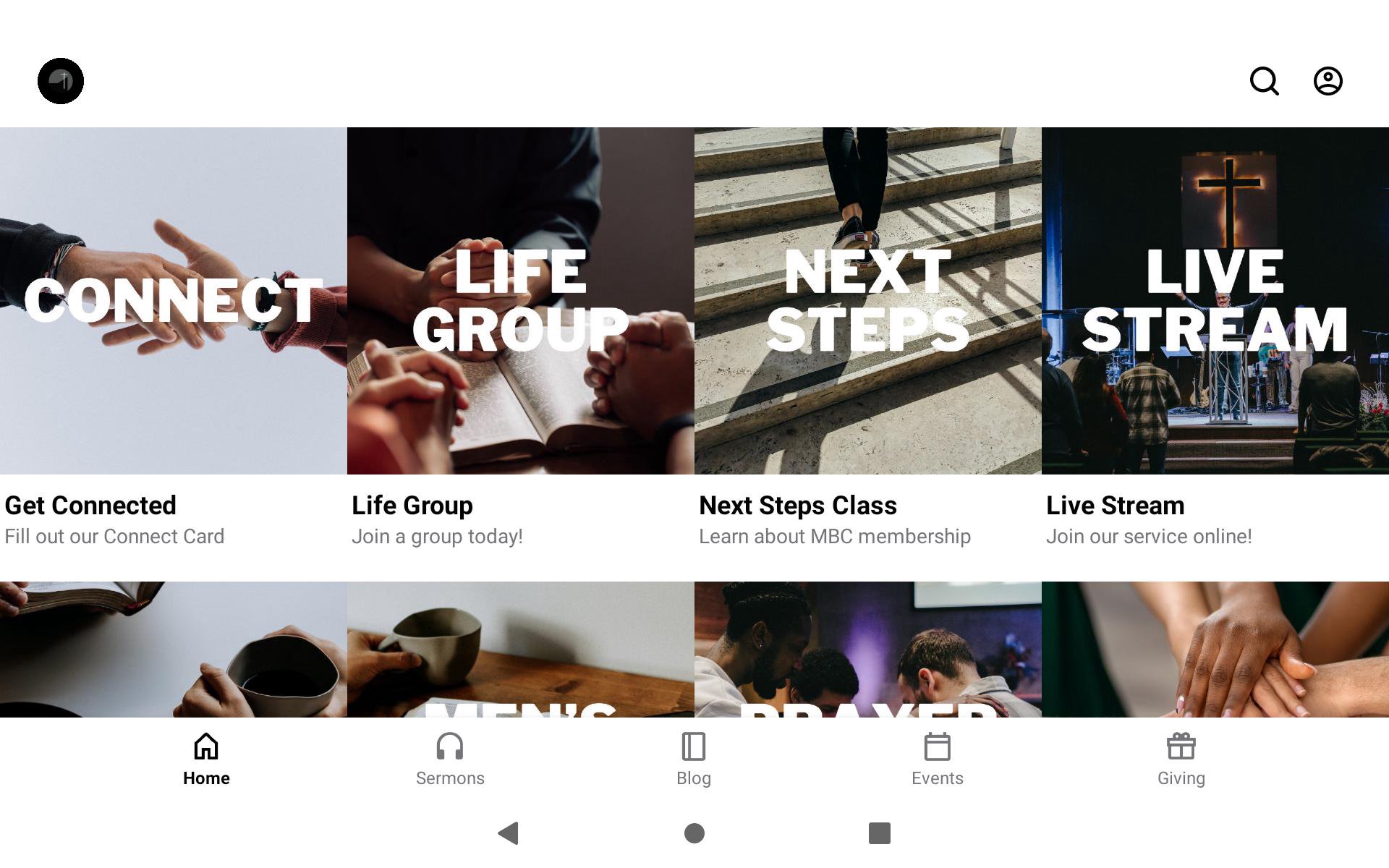This screenshot has width=1389, height=868.
Task: Open the search icon
Action: coord(1265,81)
